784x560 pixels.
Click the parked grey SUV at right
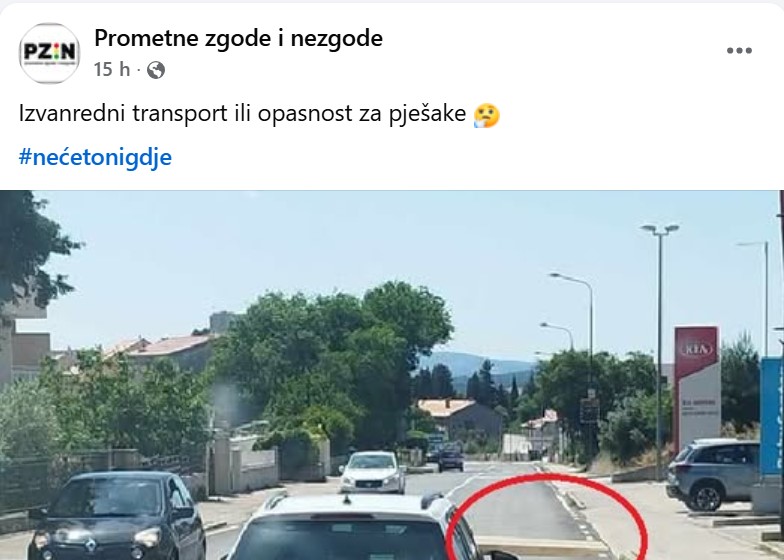714,474
